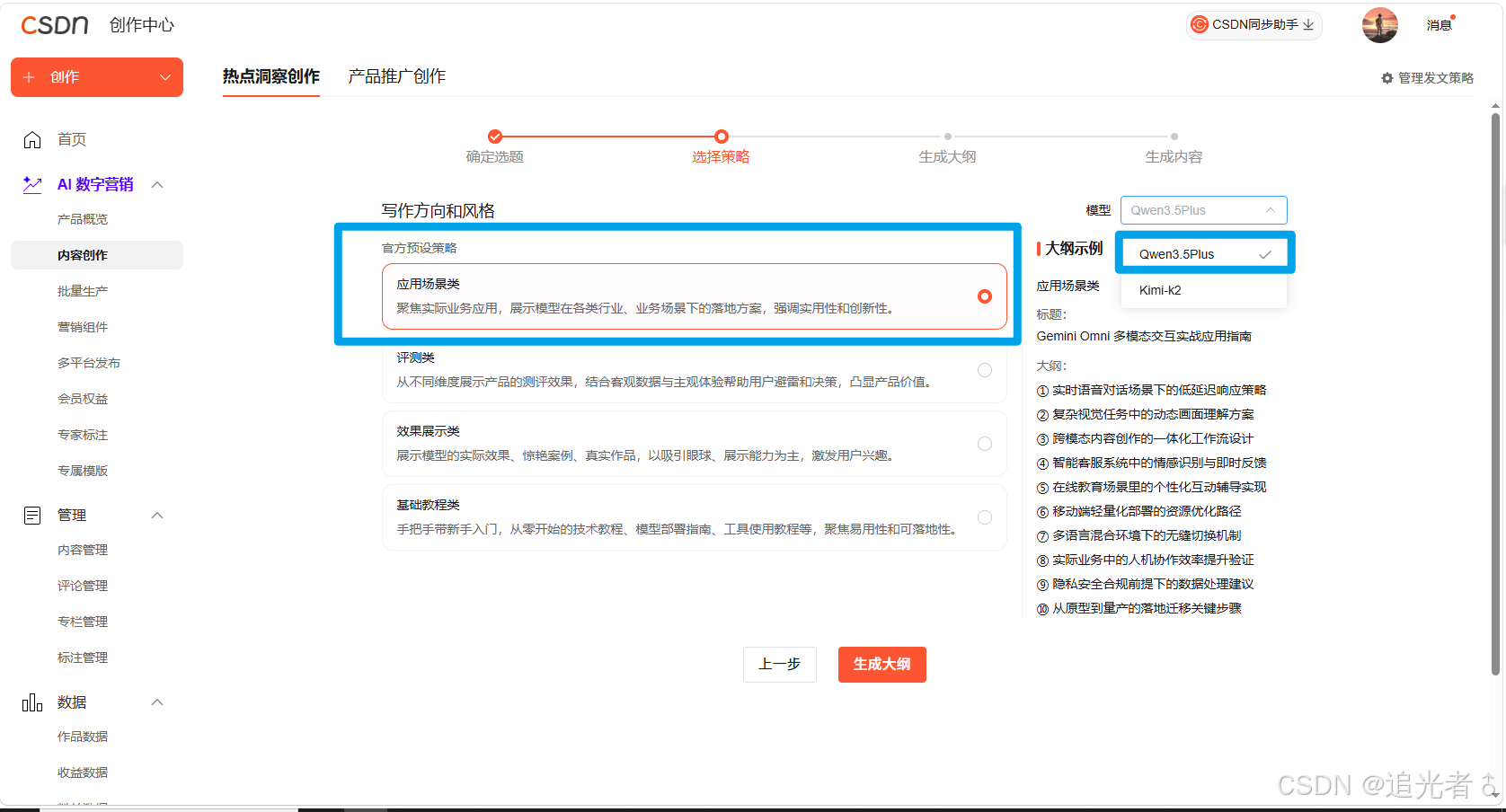Open 营销组件 in sidebar
The image size is (1506, 812).
pyautogui.click(x=83, y=327)
